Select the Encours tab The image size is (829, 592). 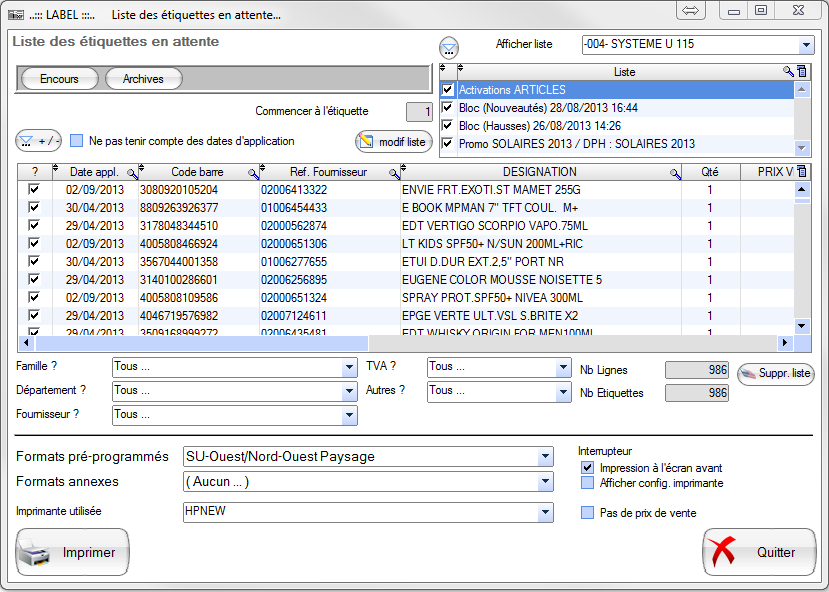[59, 79]
